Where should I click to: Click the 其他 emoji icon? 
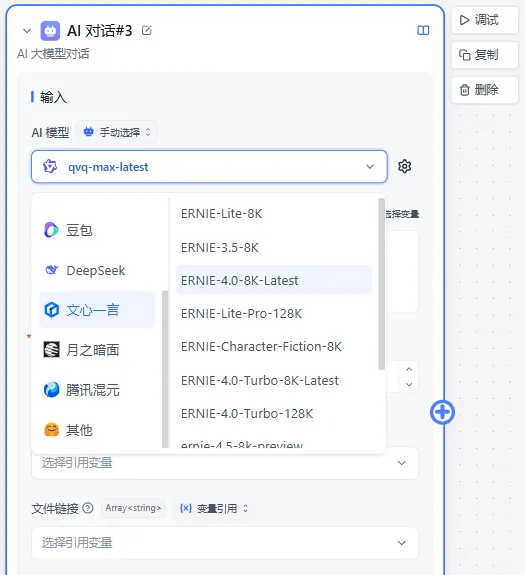tap(51, 430)
